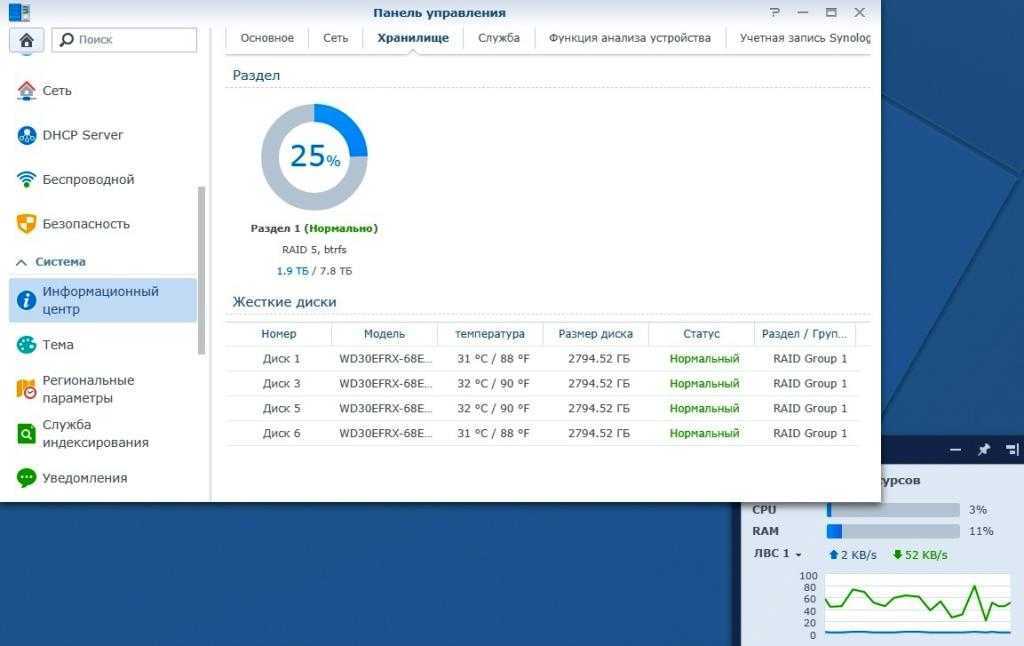Open DHCP Server settings
Screen dimensions: 1024x646
pos(27,135)
